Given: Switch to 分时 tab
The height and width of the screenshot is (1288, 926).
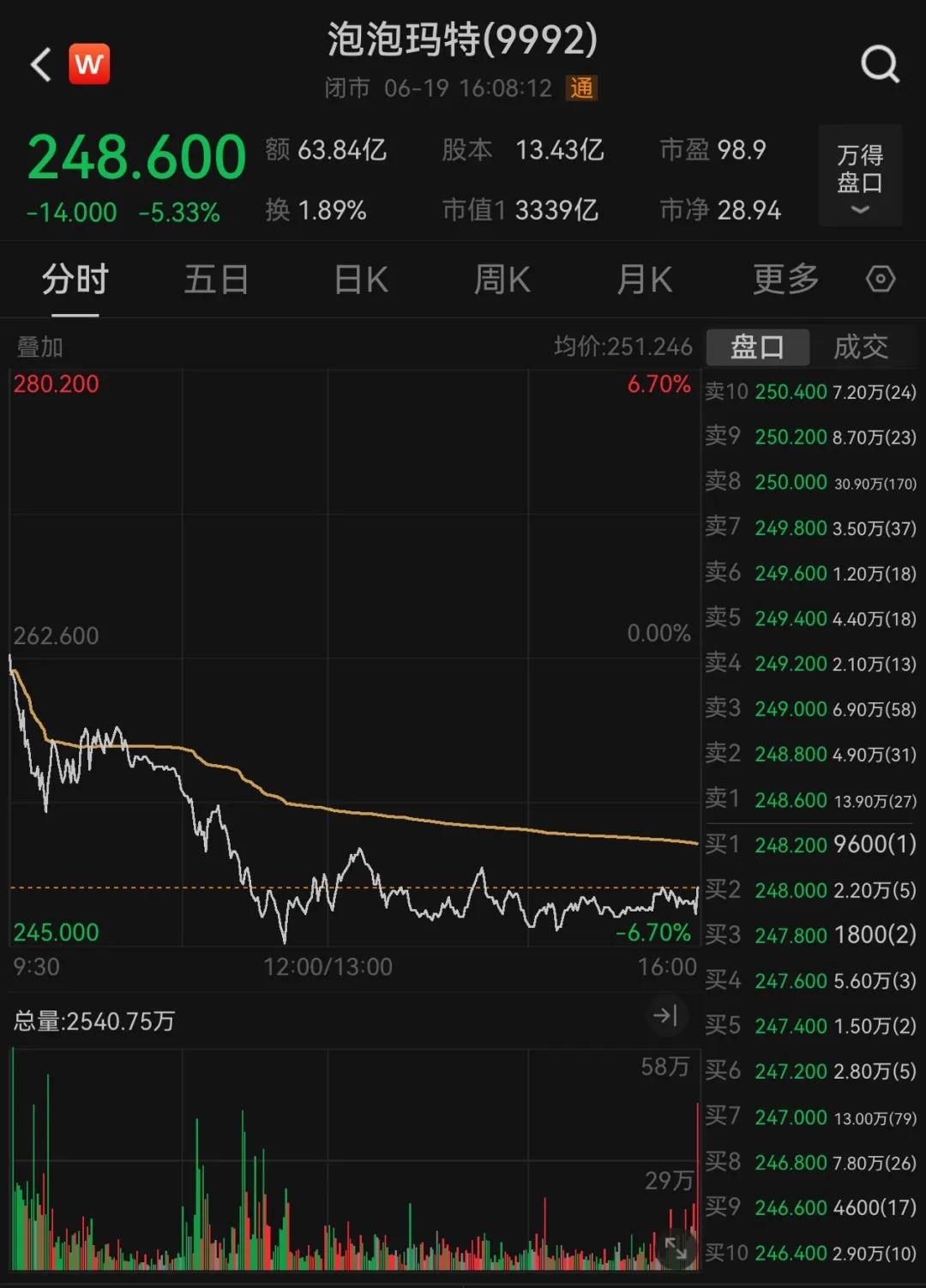Looking at the screenshot, I should tap(75, 280).
